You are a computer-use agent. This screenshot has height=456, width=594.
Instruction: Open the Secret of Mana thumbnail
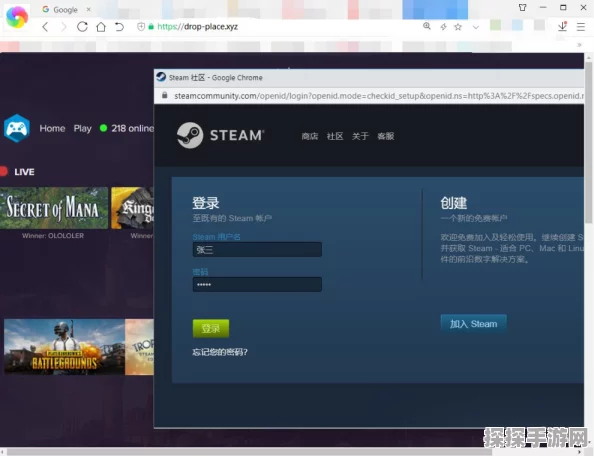[54, 208]
